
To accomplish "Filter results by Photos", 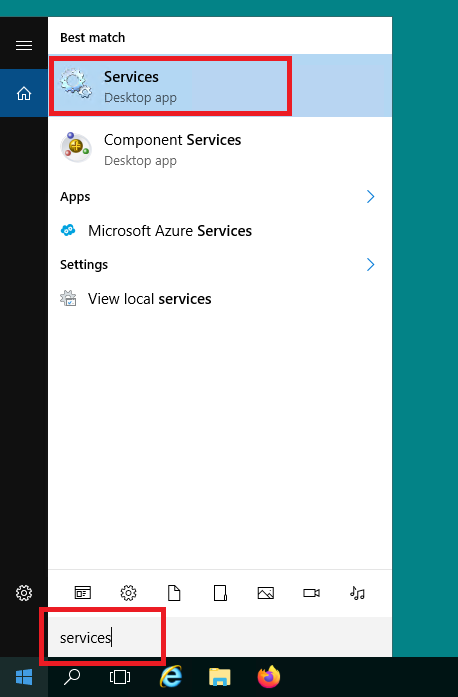I will 265,593.
